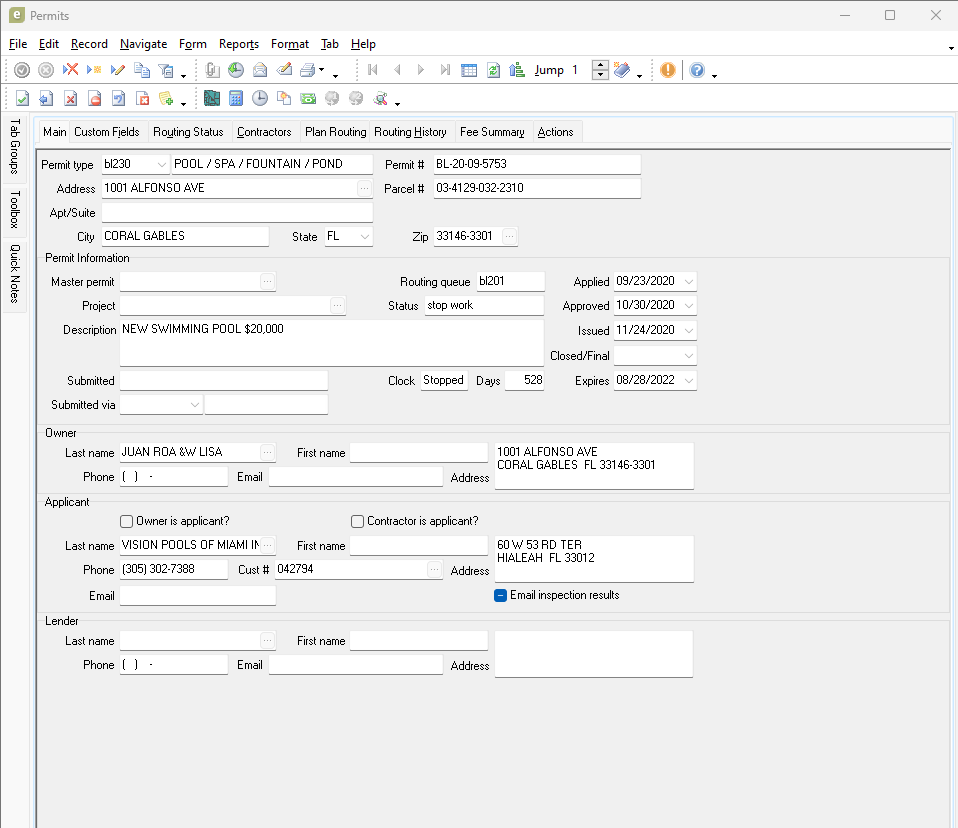
Task: Open the Permit type dropdown
Action: pos(162,165)
